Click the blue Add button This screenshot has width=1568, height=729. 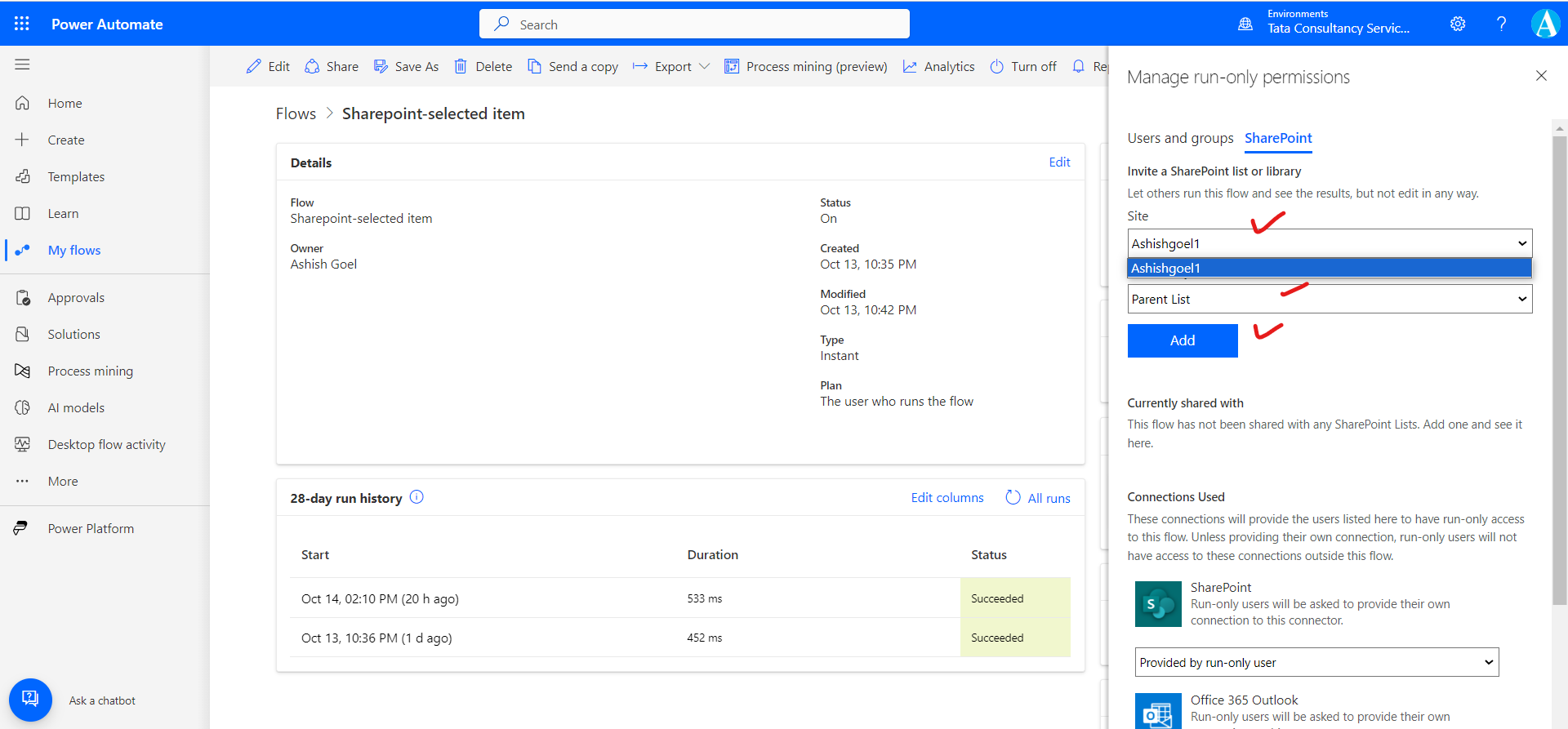click(1182, 340)
